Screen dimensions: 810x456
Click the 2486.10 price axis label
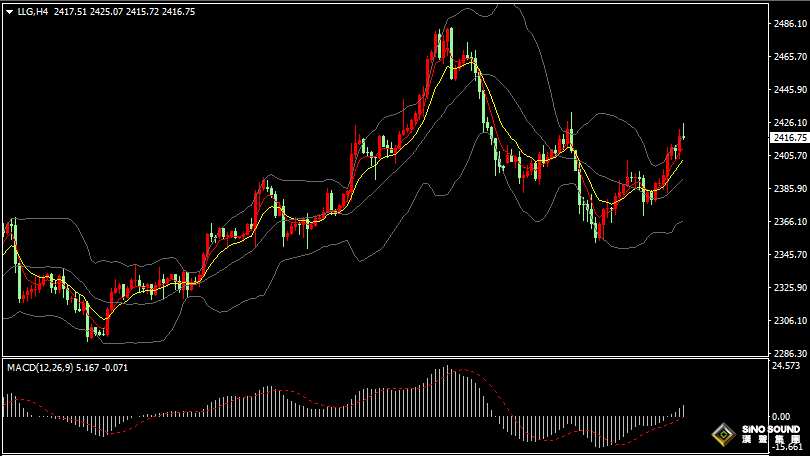tap(790, 24)
